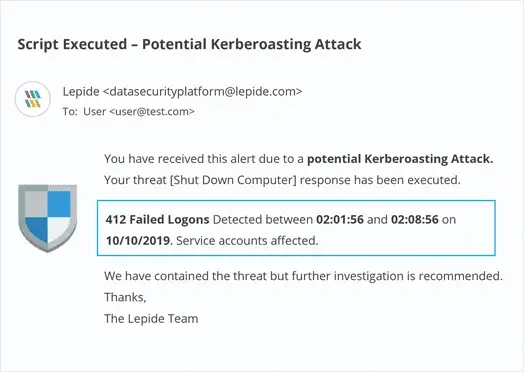Click the Thanks, closing line
524x372 pixels.
coord(125,297)
